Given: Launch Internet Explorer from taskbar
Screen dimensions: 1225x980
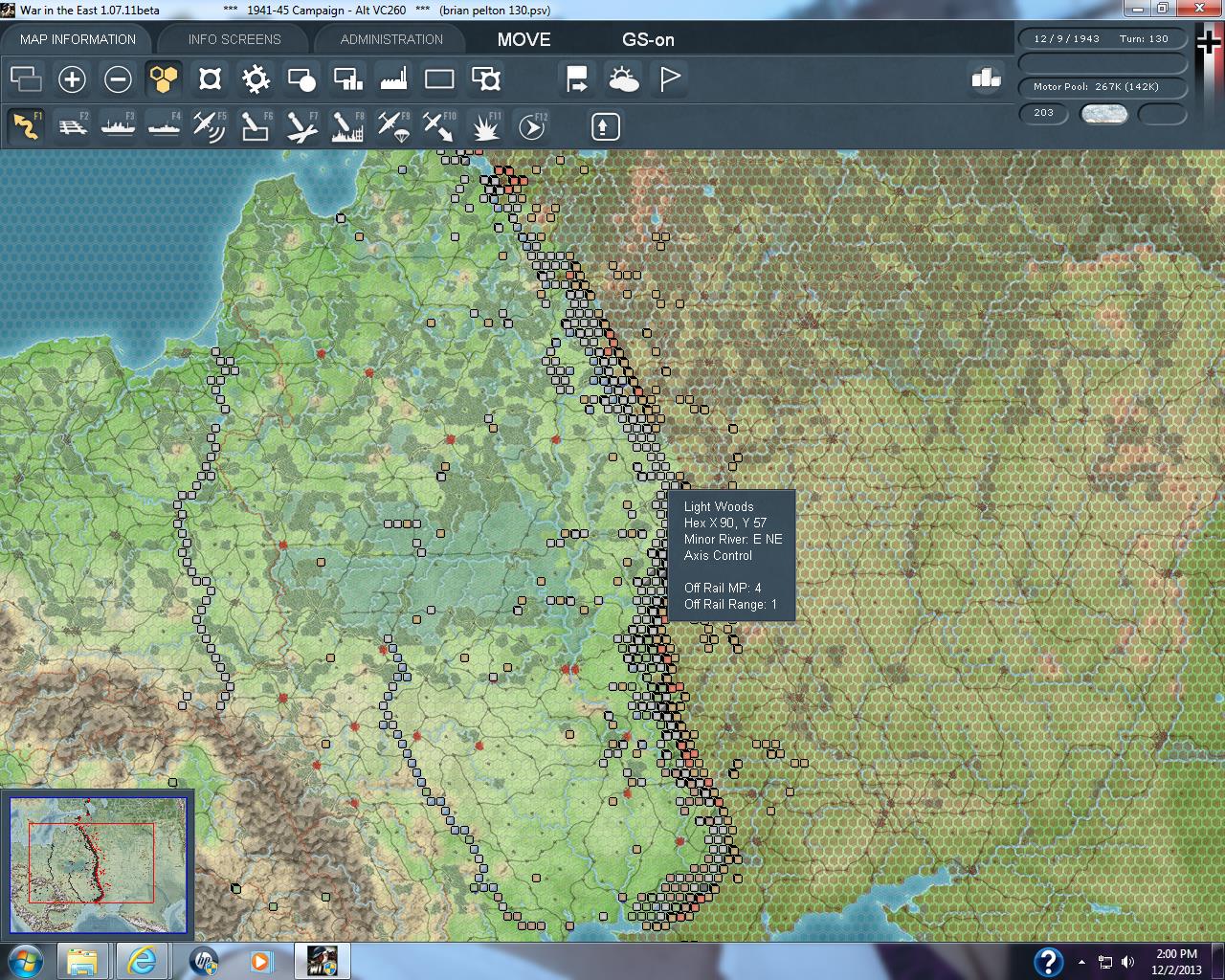Looking at the screenshot, I should coord(142,961).
